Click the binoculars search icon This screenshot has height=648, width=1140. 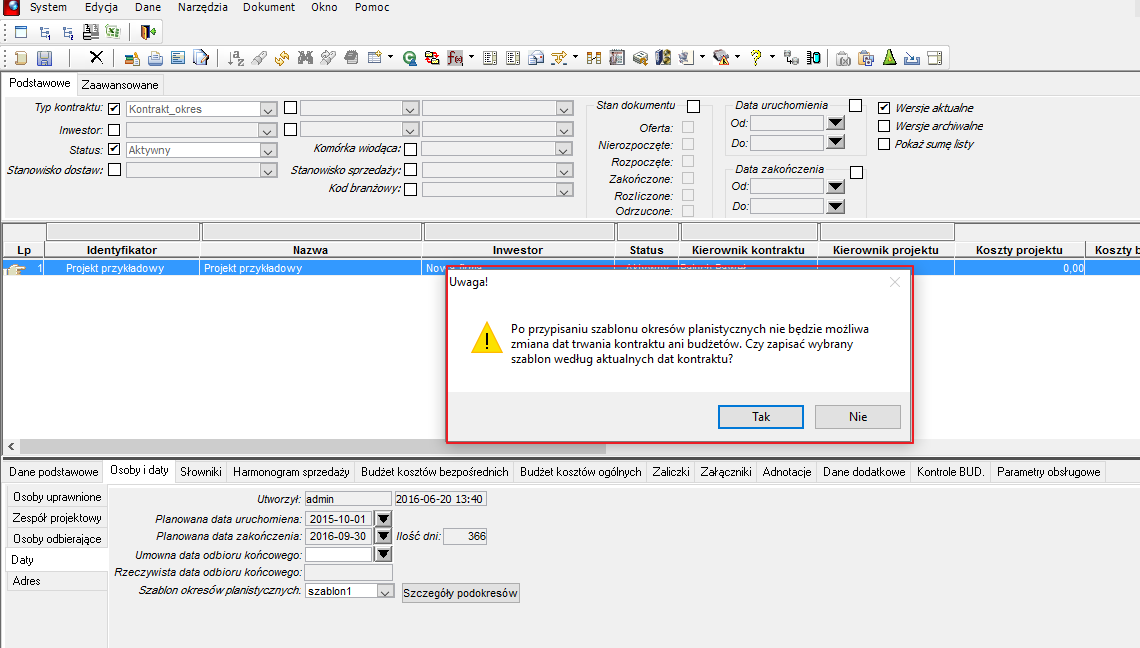click(x=305, y=58)
